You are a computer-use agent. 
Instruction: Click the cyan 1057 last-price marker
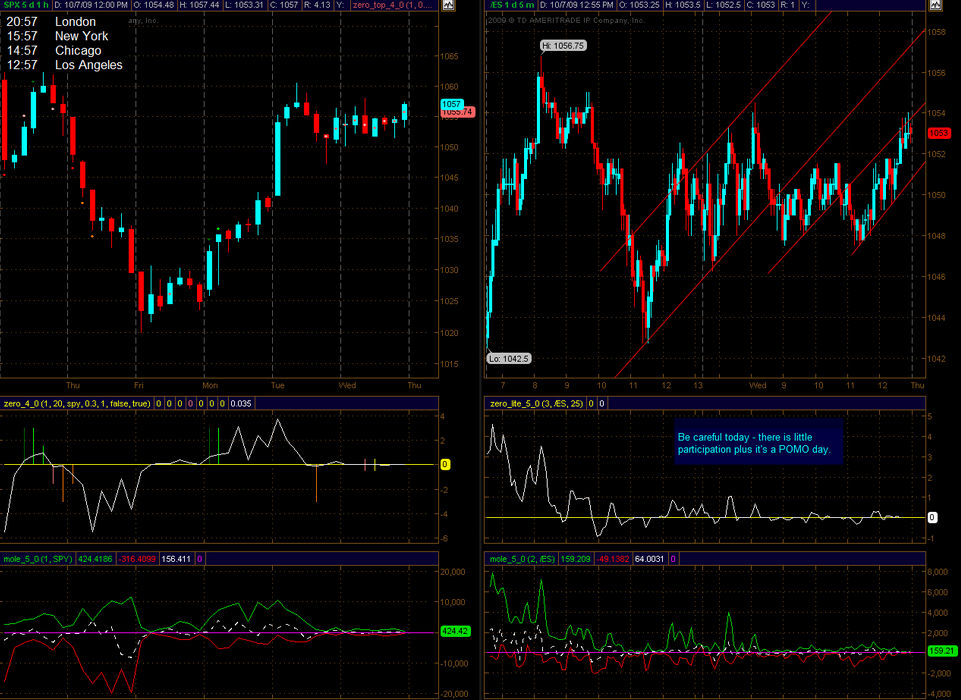[x=450, y=104]
